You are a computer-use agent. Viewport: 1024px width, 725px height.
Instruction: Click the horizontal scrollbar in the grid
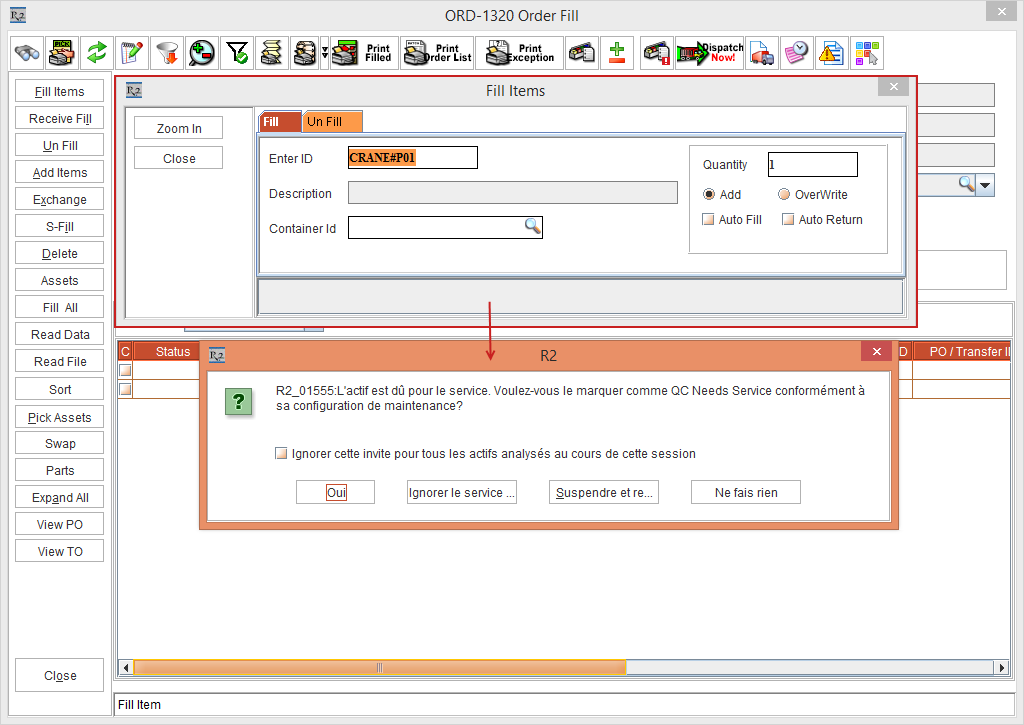tap(380, 667)
